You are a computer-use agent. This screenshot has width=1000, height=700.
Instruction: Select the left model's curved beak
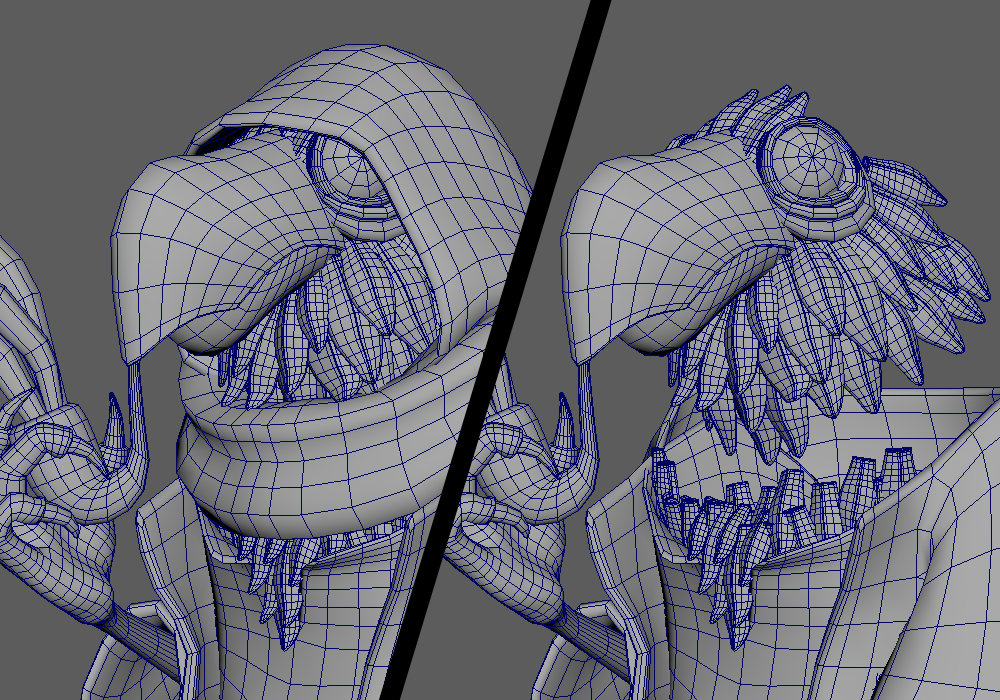190,250
